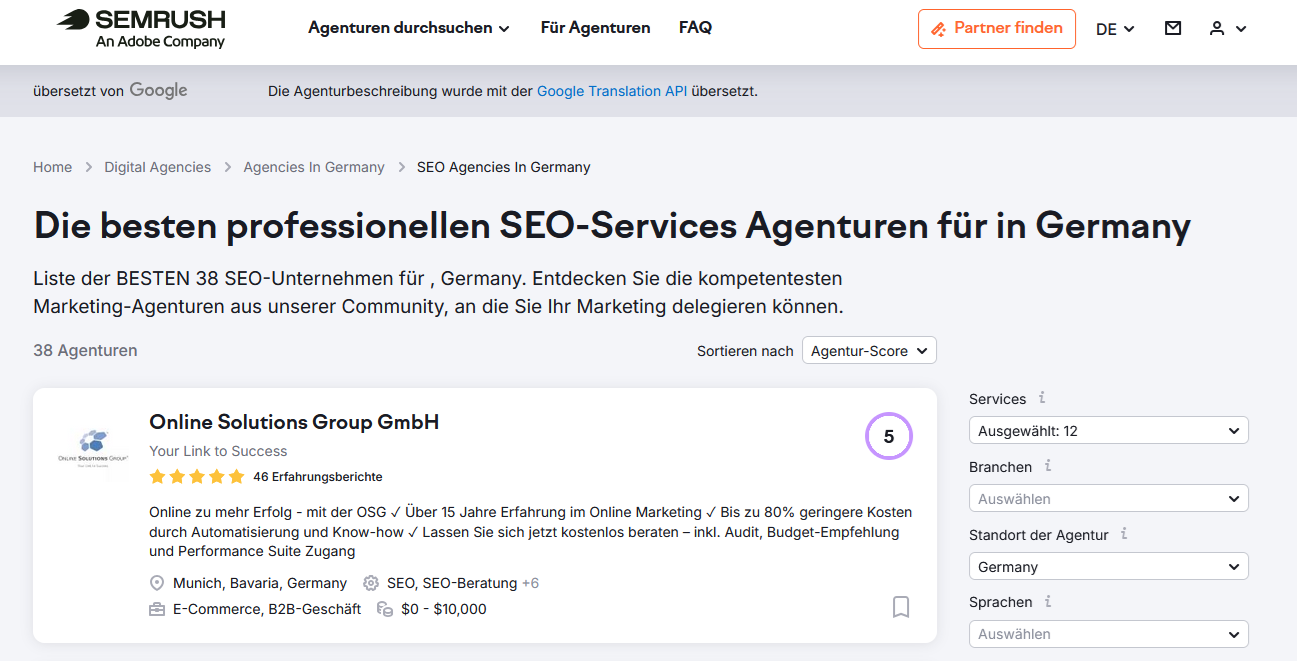The image size is (1297, 661).
Task: Click the Partner finden button
Action: (997, 29)
